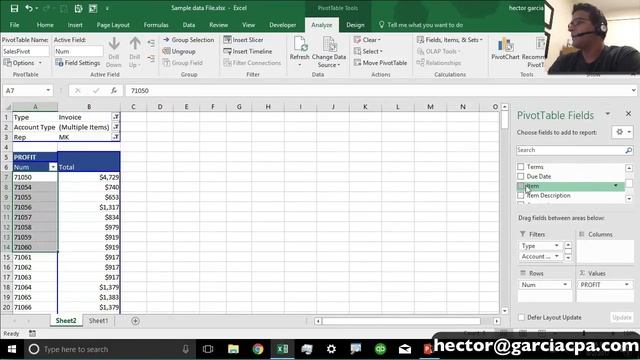Screen dimensions: 640x360
Task: Click the Drill Up icon
Action: 134,52
